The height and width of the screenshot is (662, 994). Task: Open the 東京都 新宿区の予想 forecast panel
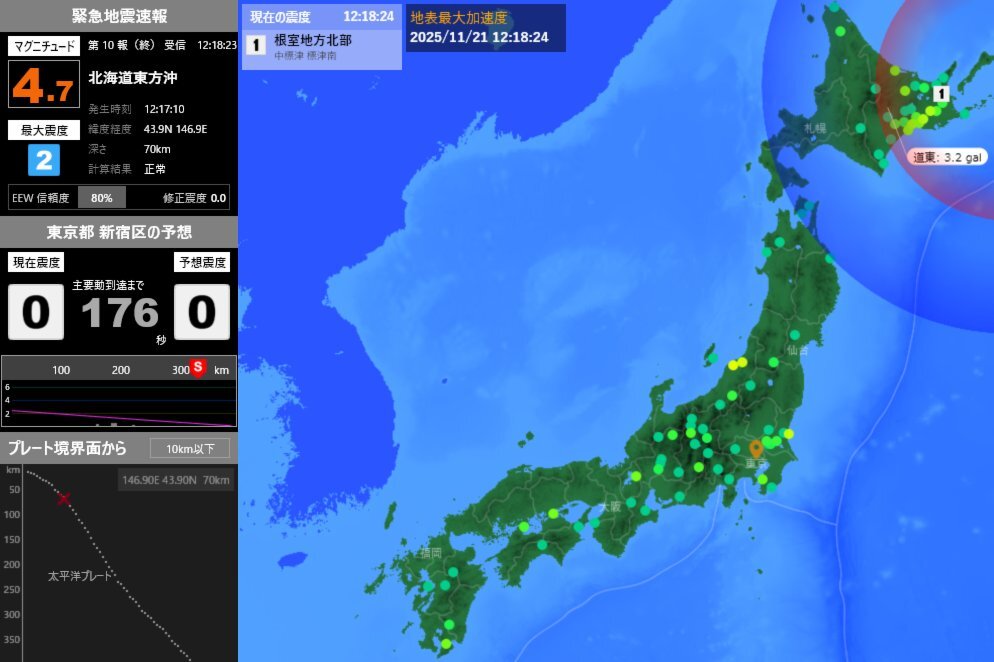118,232
